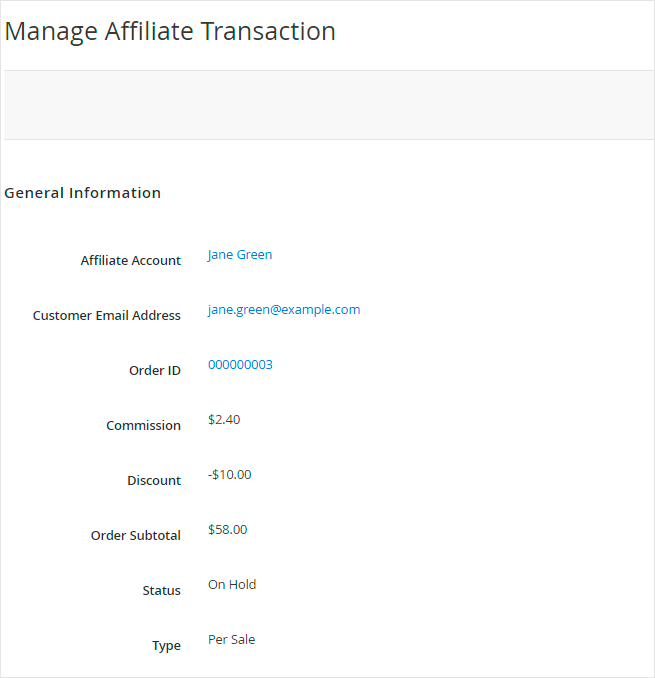Open order 000000003 link
This screenshot has width=655, height=678.
point(240,365)
